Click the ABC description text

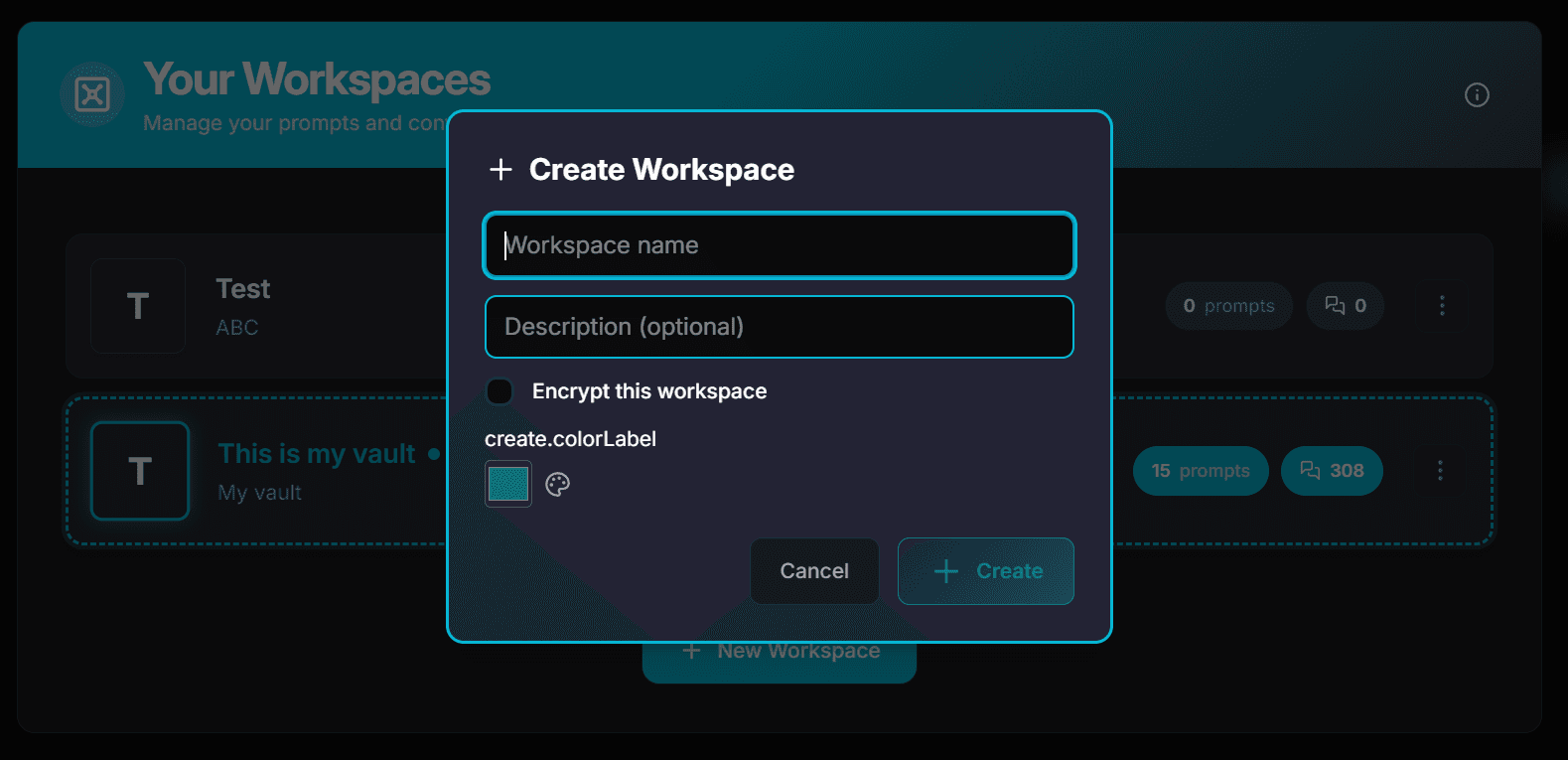click(x=237, y=328)
